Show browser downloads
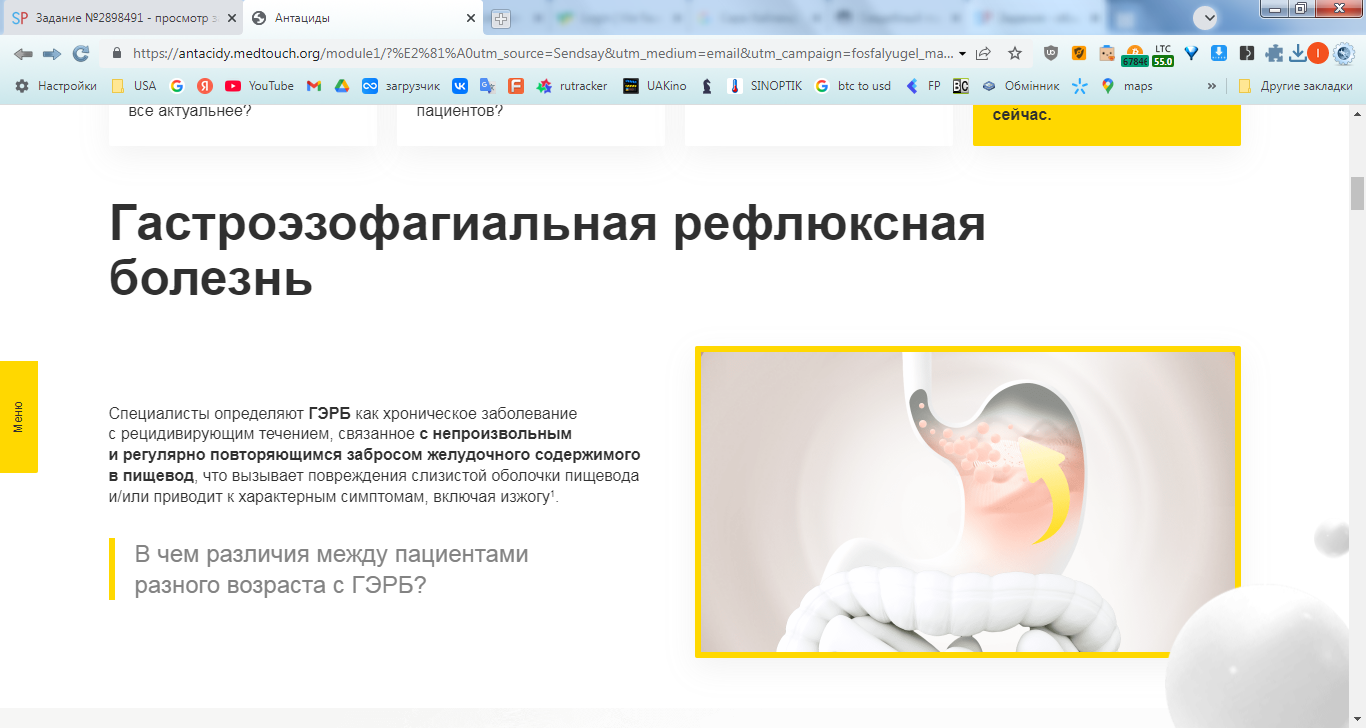Screen dimensions: 1366x728 pyautogui.click(x=1298, y=54)
